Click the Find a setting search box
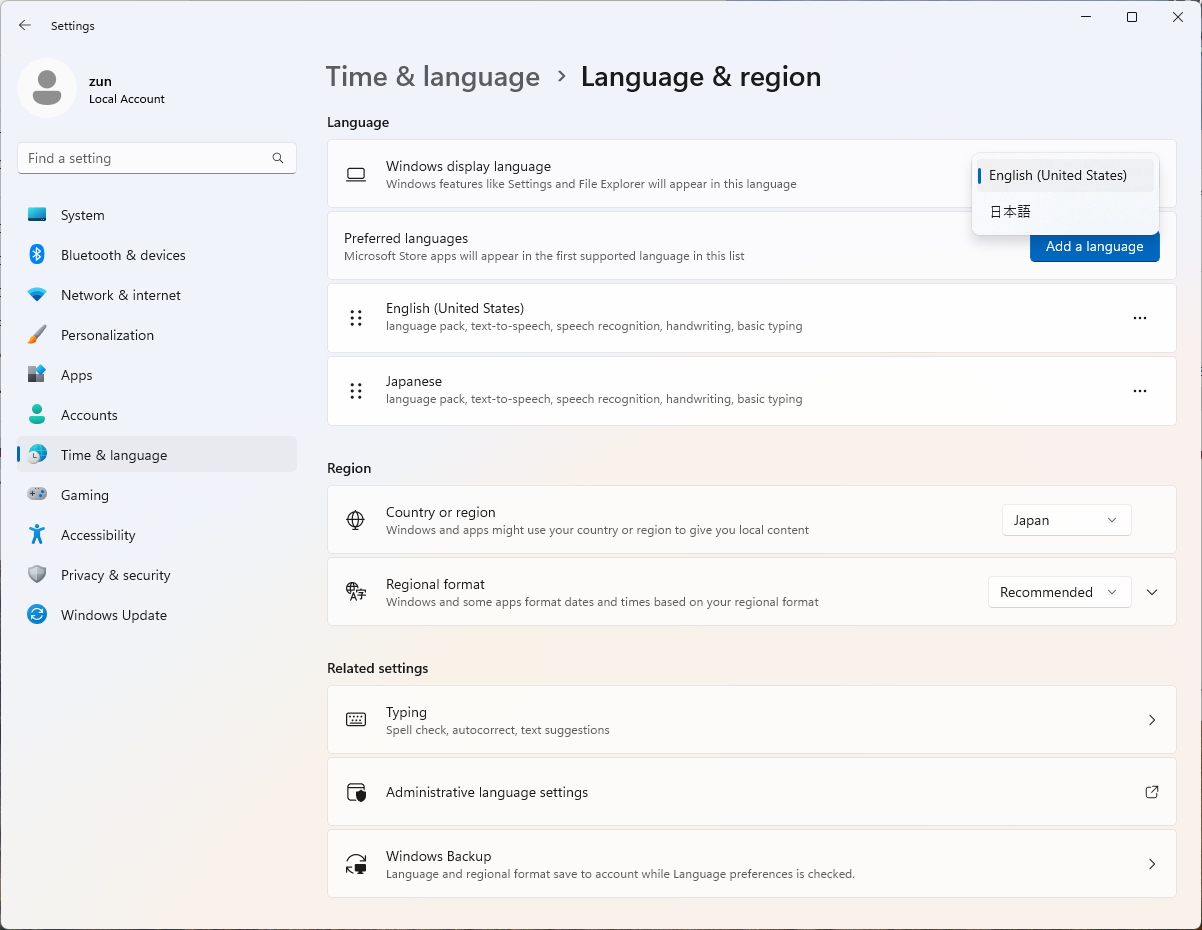This screenshot has height=930, width=1202. pos(157,158)
